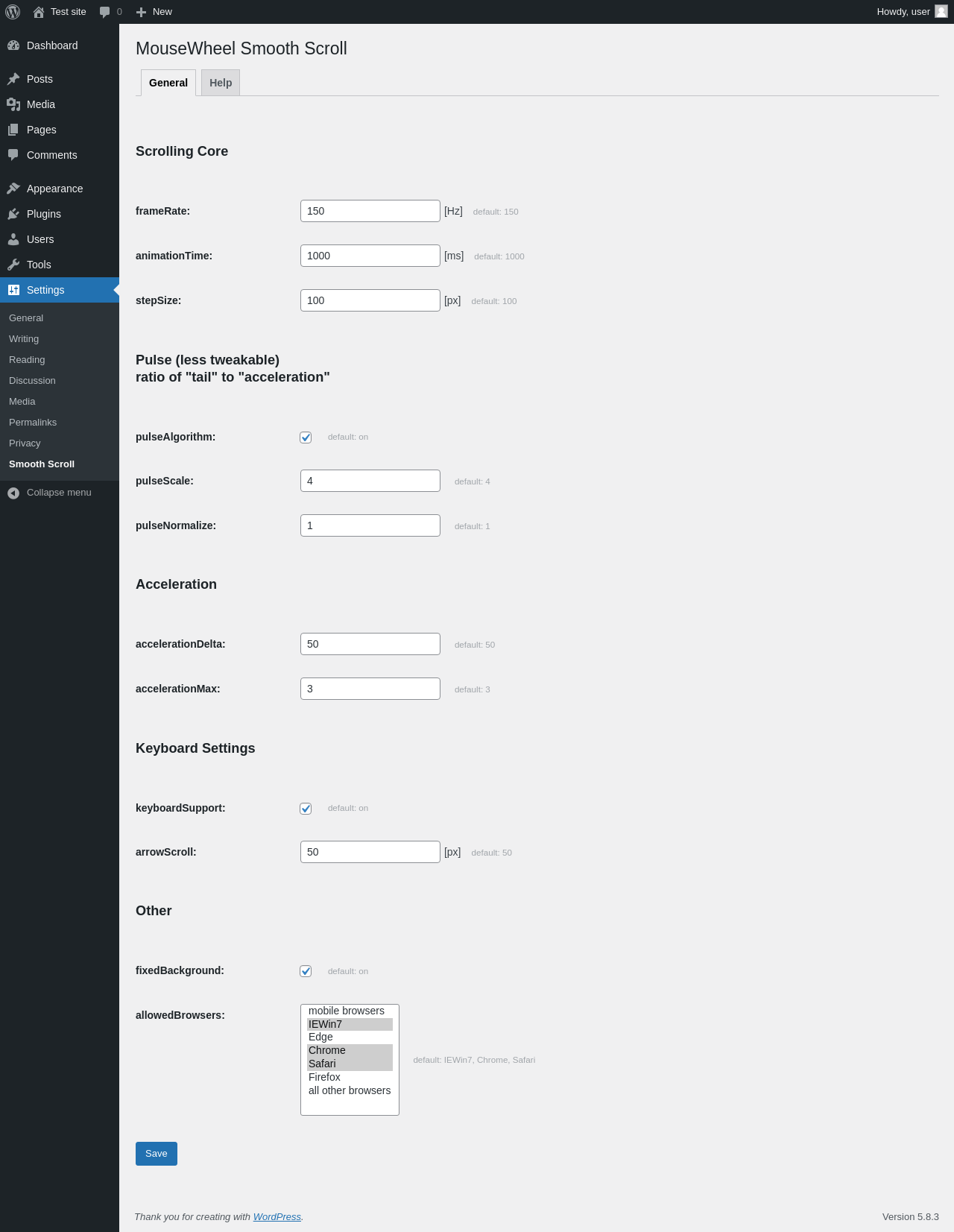Click the Plugins plug icon
This screenshot has height=1232, width=954.
(13, 214)
